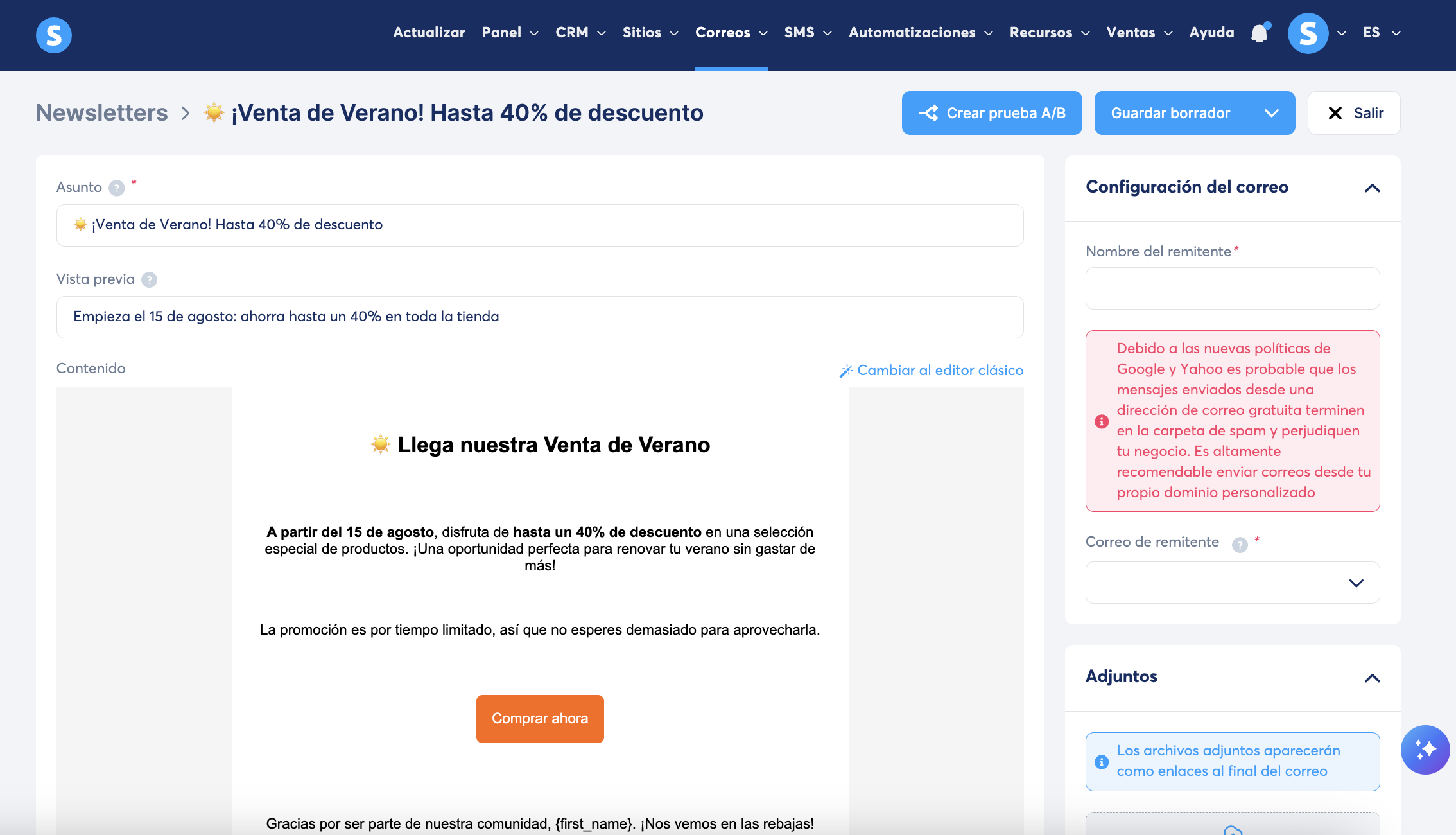Open the ES language selector
This screenshot has width=1456, height=835.
click(x=1382, y=33)
